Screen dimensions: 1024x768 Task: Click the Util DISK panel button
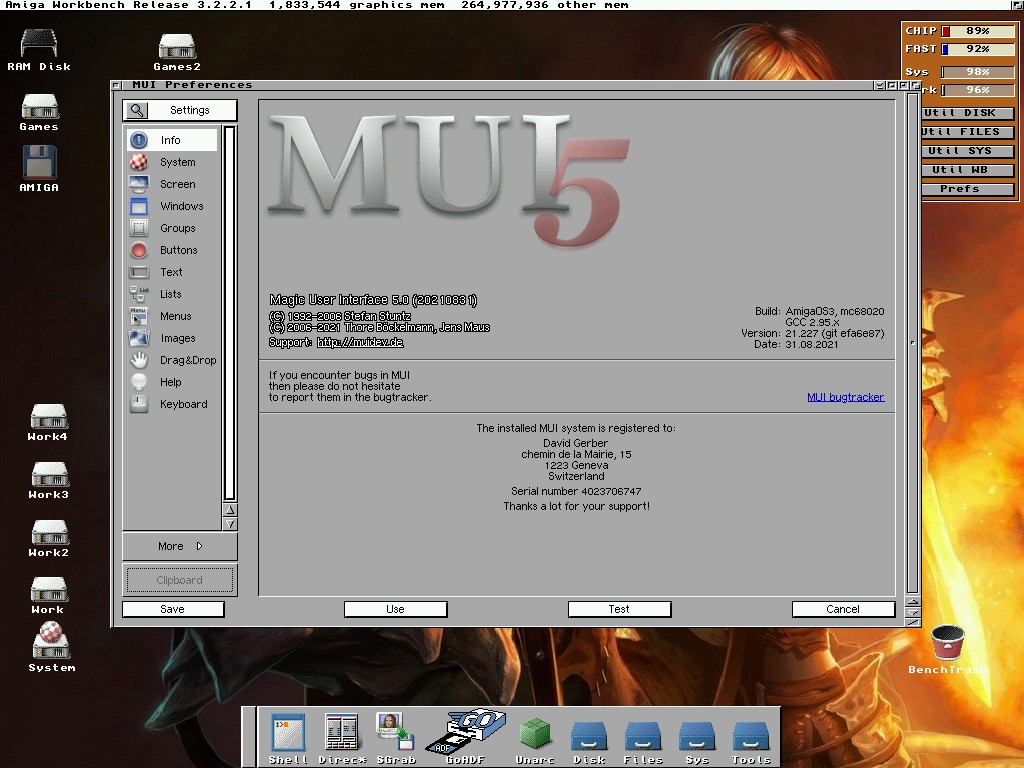(x=968, y=113)
